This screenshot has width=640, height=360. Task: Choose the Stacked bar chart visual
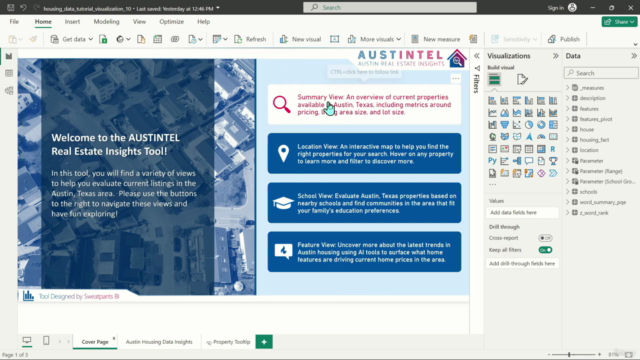[x=492, y=100]
